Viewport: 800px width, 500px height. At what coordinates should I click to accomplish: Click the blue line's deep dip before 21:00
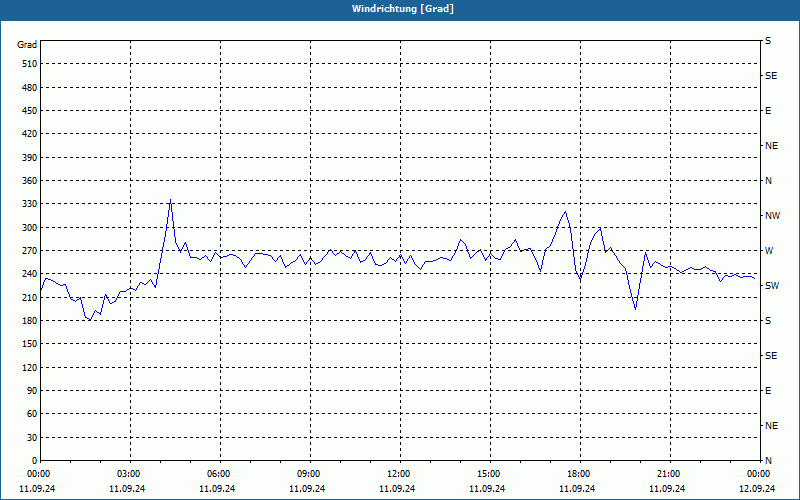(635, 309)
